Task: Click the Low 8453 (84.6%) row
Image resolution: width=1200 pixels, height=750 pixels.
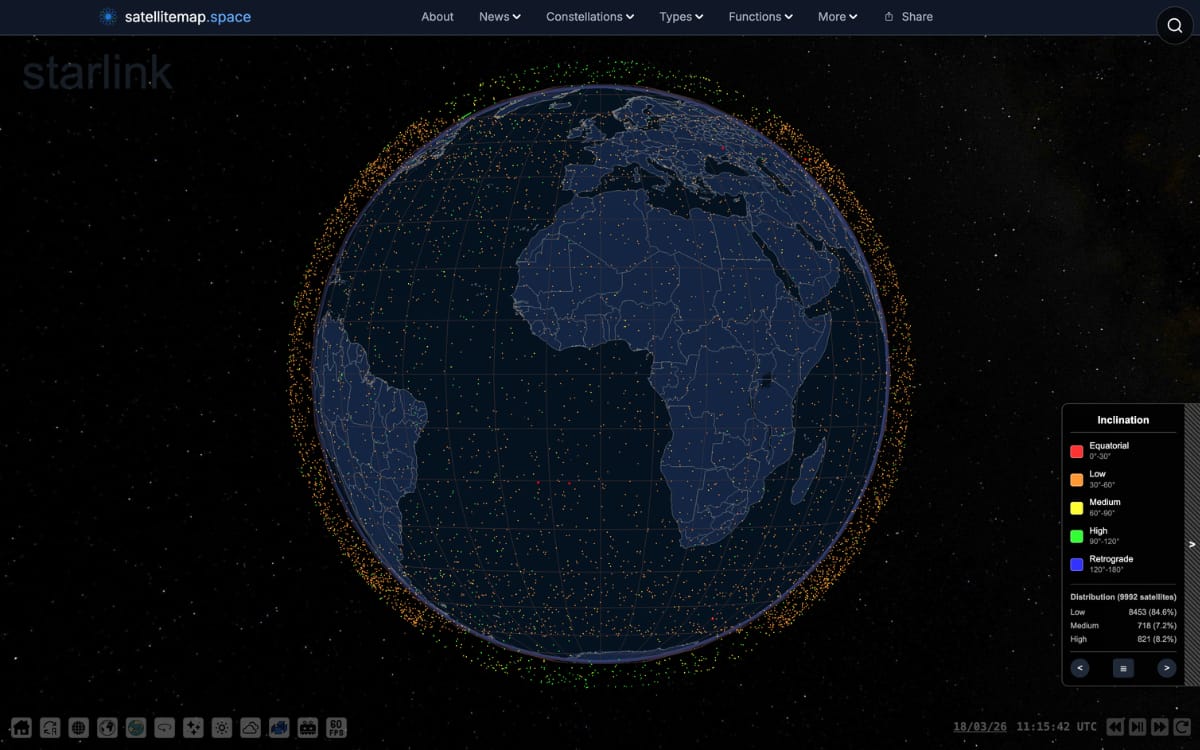Action: pos(1123,611)
